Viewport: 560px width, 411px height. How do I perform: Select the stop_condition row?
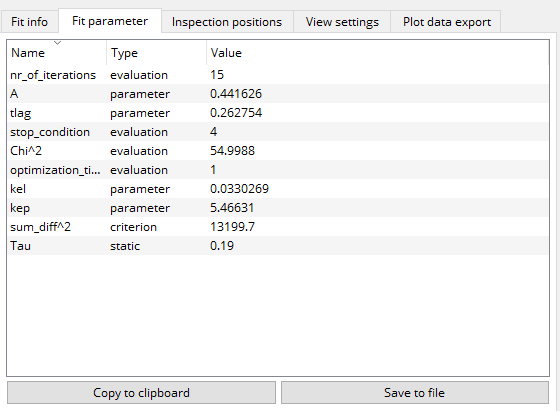(278, 132)
